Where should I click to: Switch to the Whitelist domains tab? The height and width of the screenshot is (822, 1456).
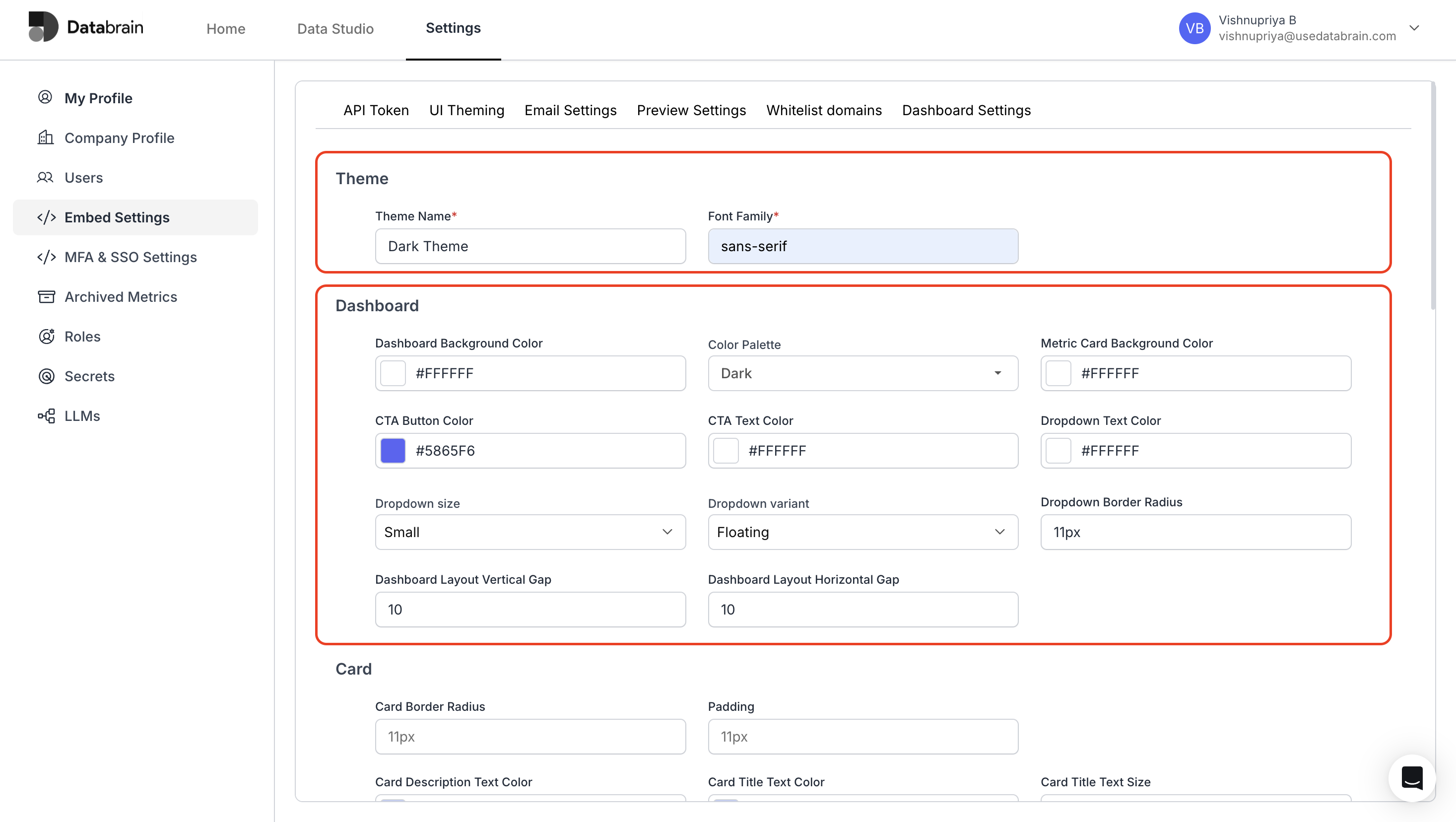[823, 110]
